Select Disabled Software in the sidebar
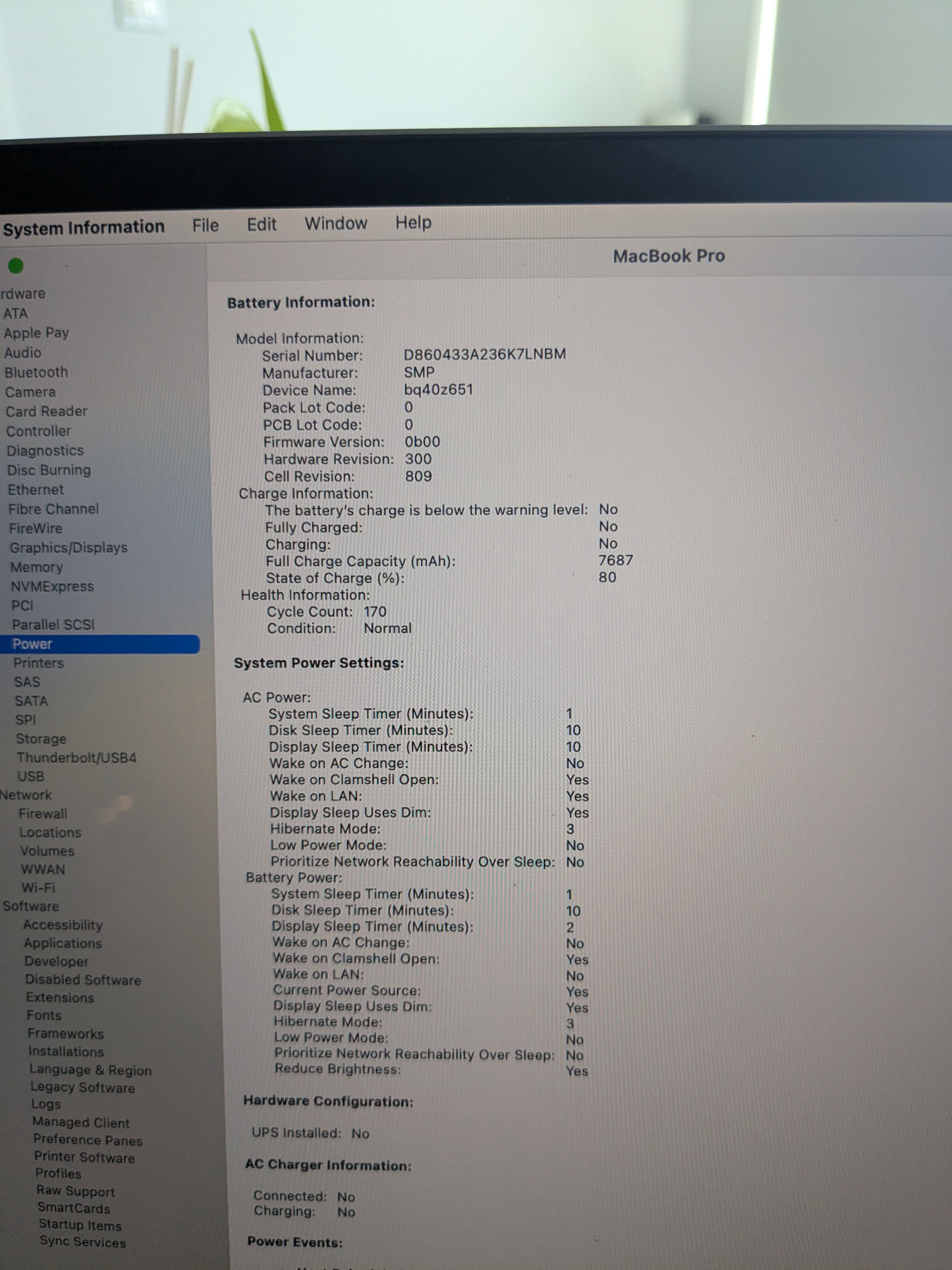Screen dimensions: 952x1270 (x=83, y=980)
